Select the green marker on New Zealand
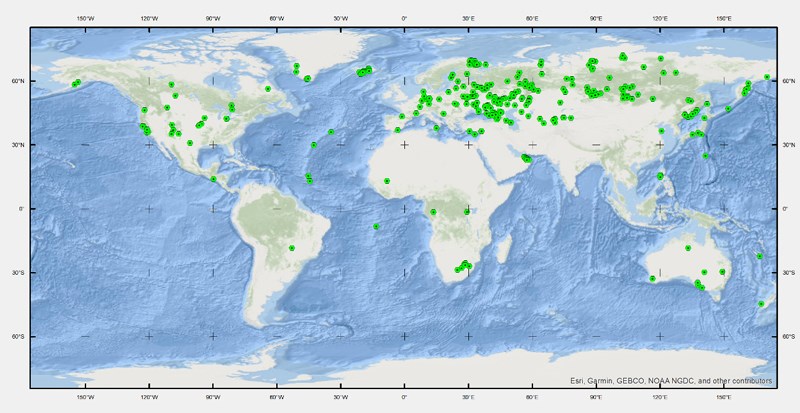This screenshot has height=413, width=800. [761, 303]
